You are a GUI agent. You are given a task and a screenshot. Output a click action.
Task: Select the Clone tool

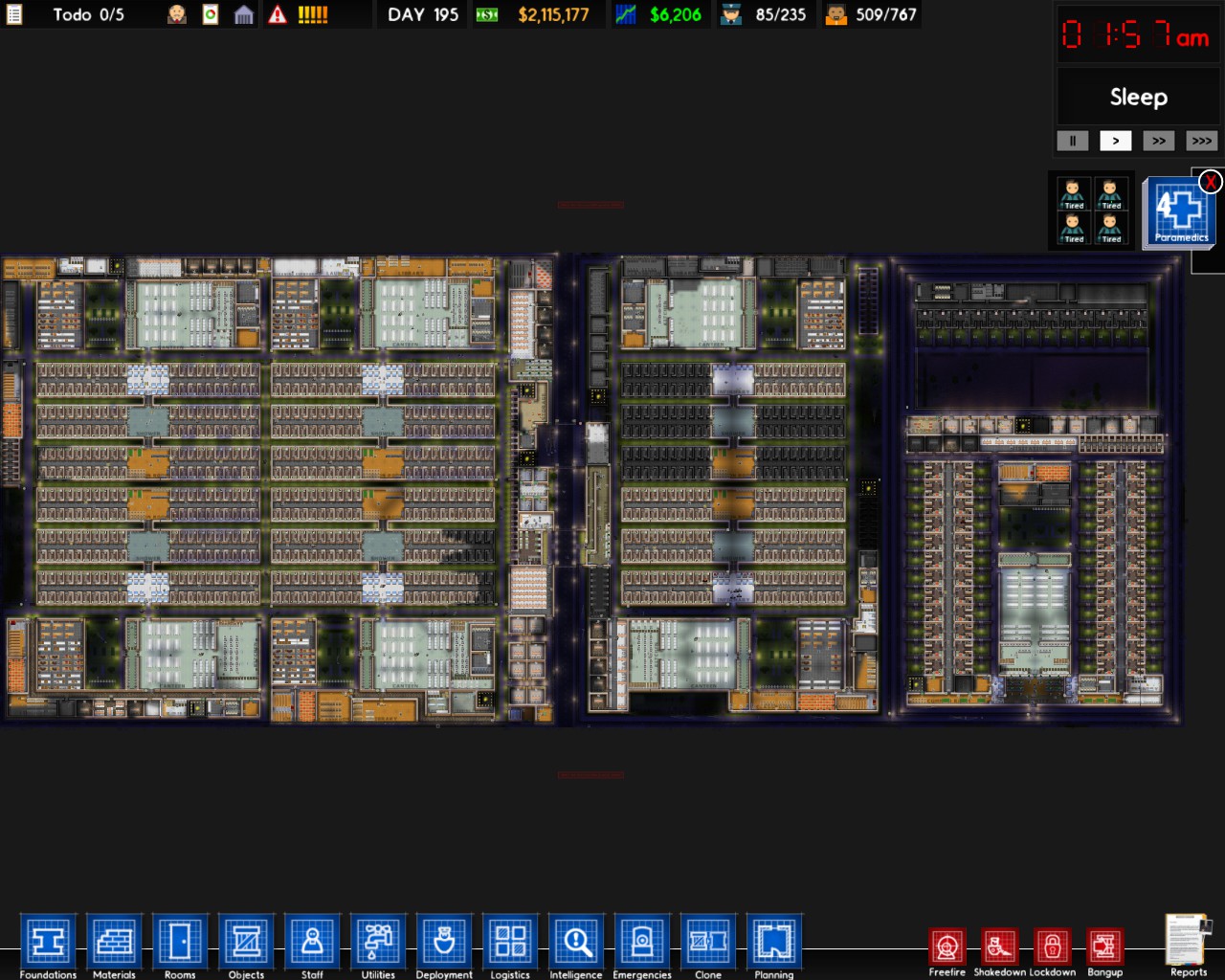pos(708,947)
